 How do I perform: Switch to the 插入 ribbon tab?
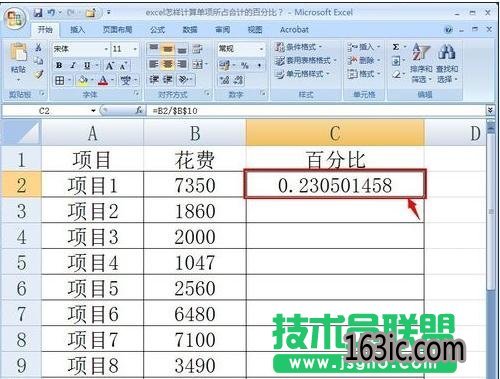77,30
